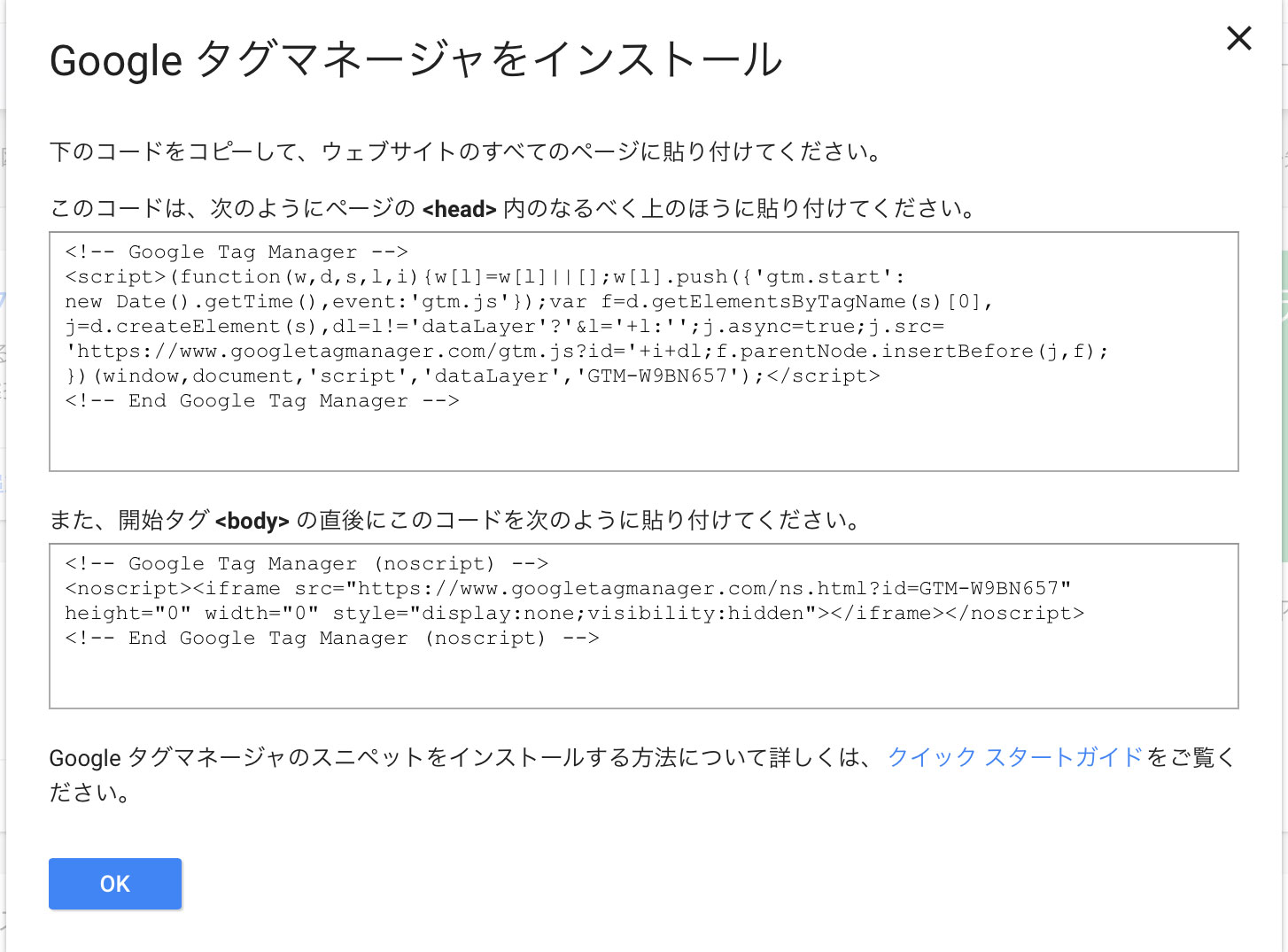Click the "<script>(function(w,d,s,l,i)" code line
Image resolution: width=1288 pixels, height=952 pixels.
(x=485, y=277)
